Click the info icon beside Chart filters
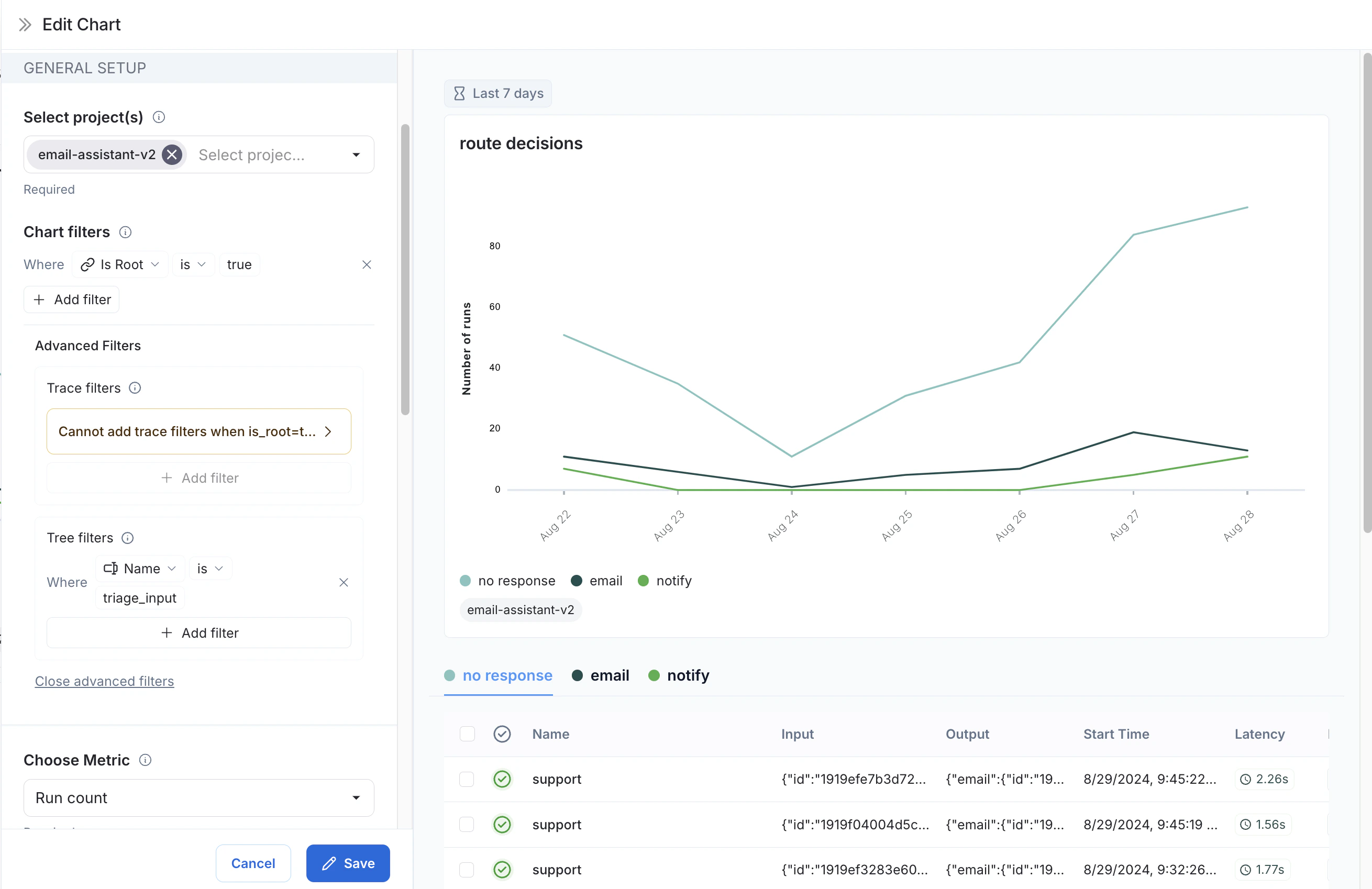The width and height of the screenshot is (1372, 889). (x=125, y=232)
